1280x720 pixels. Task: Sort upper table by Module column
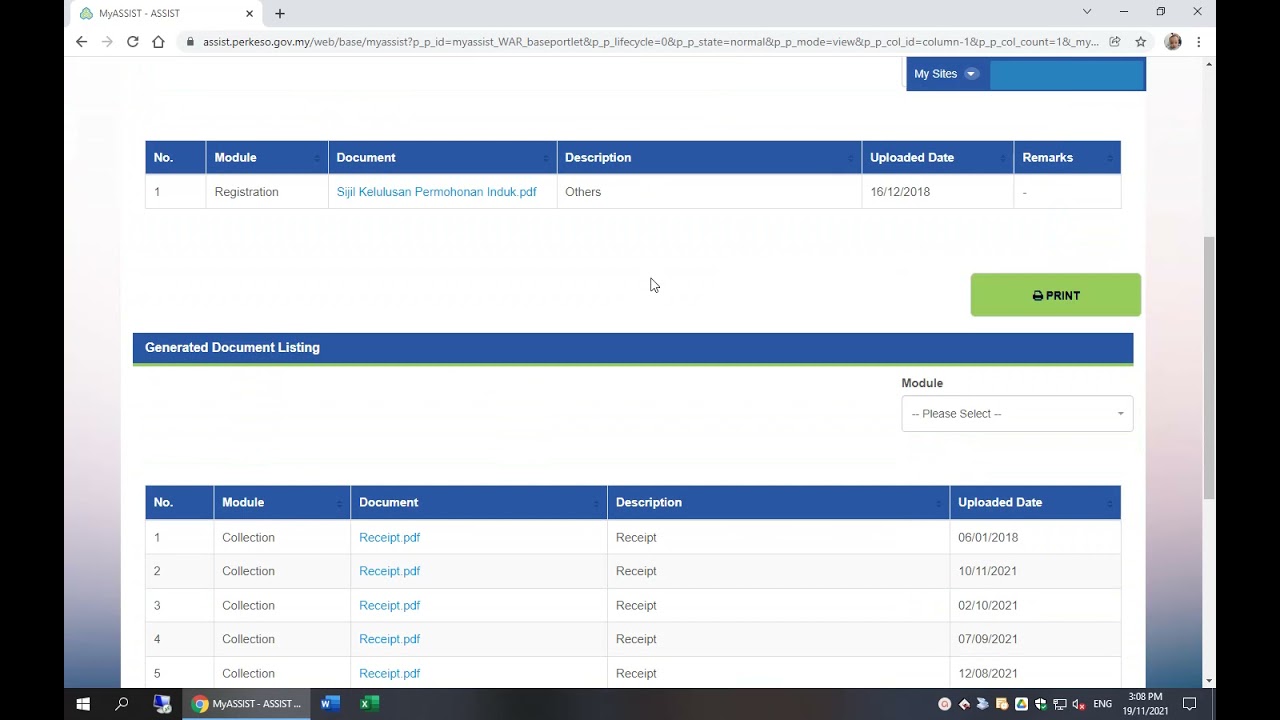pyautogui.click(x=267, y=158)
